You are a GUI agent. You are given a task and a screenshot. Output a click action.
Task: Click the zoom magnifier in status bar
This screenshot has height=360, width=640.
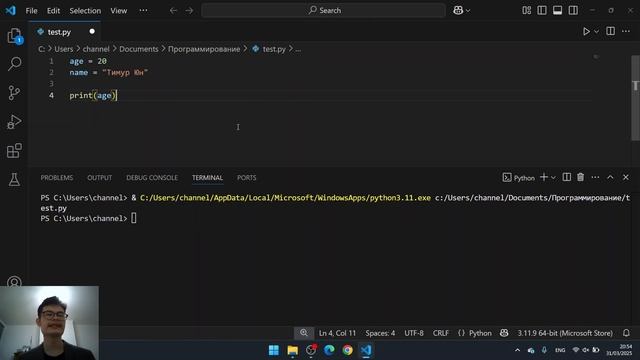[304, 333]
